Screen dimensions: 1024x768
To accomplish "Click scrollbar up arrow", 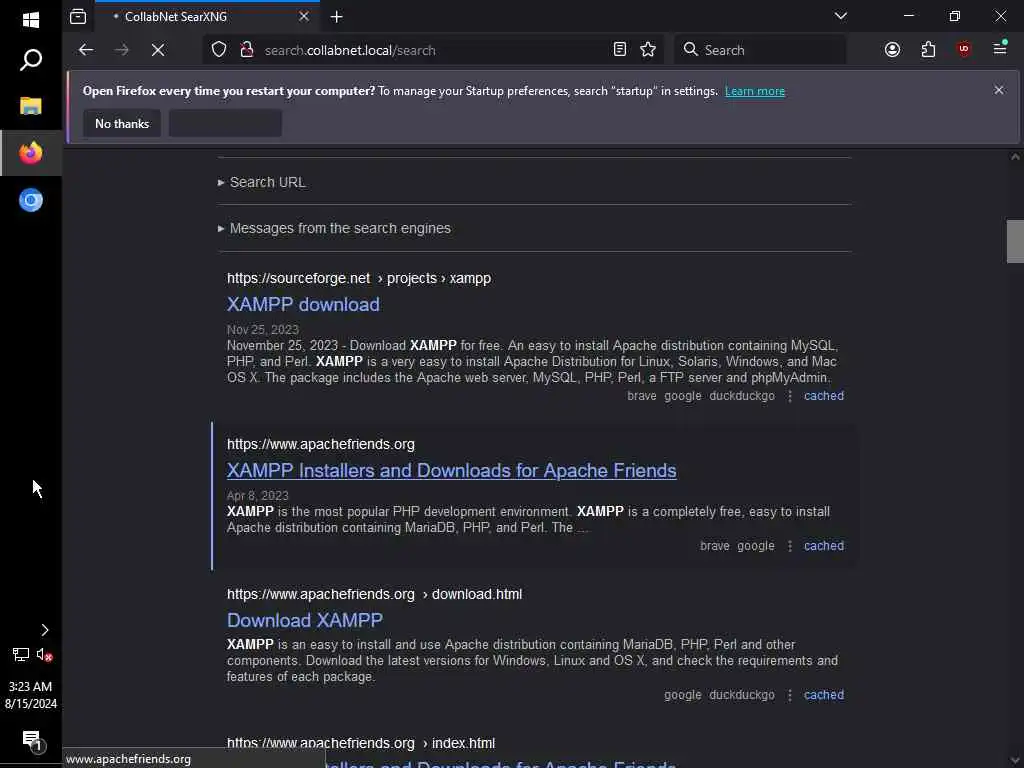I will [x=1015, y=157].
